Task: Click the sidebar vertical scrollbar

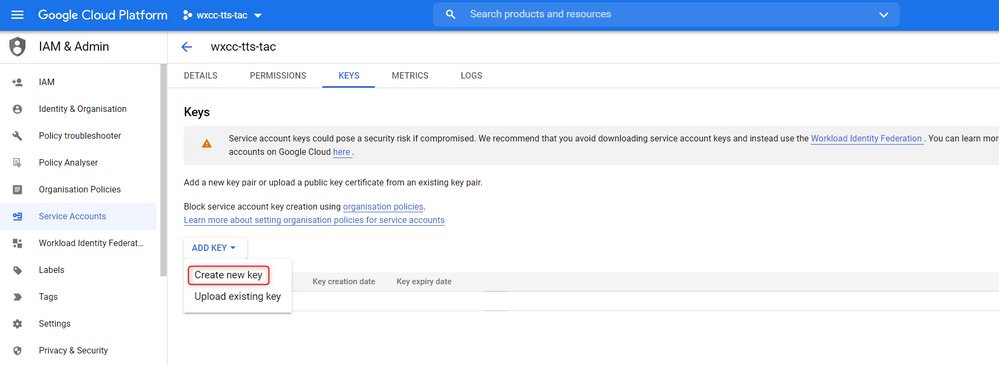Action: click(x=164, y=170)
